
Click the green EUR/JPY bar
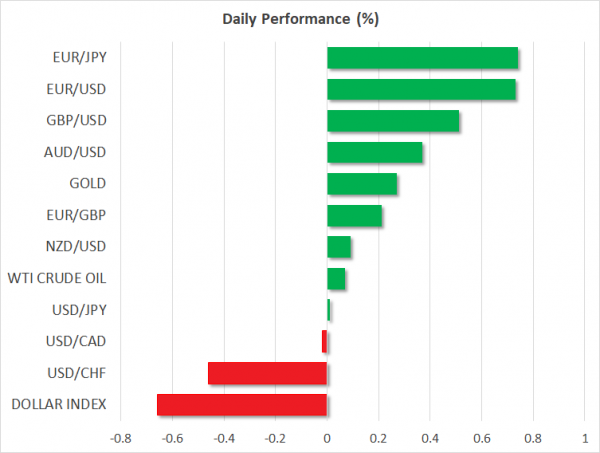click(422, 58)
